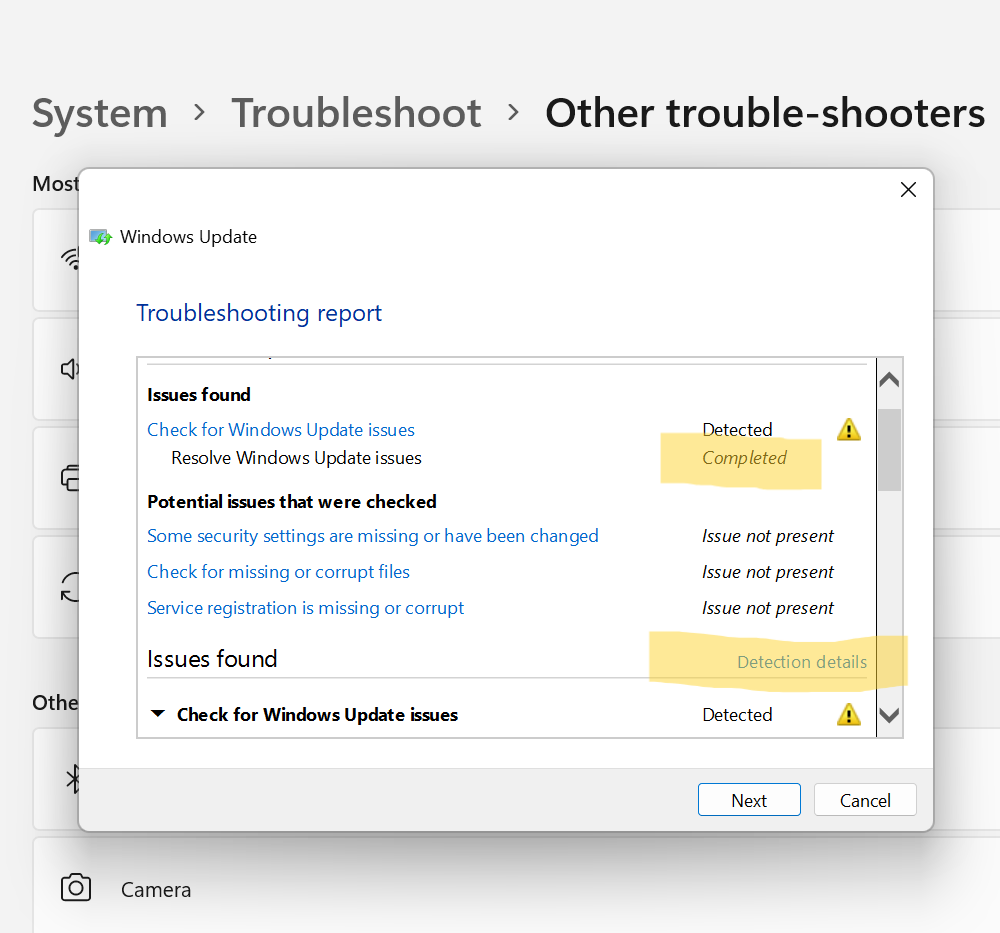Screen dimensions: 1000x933
Task: Click the Camera icon in settings list
Action: pyautogui.click(x=76, y=887)
